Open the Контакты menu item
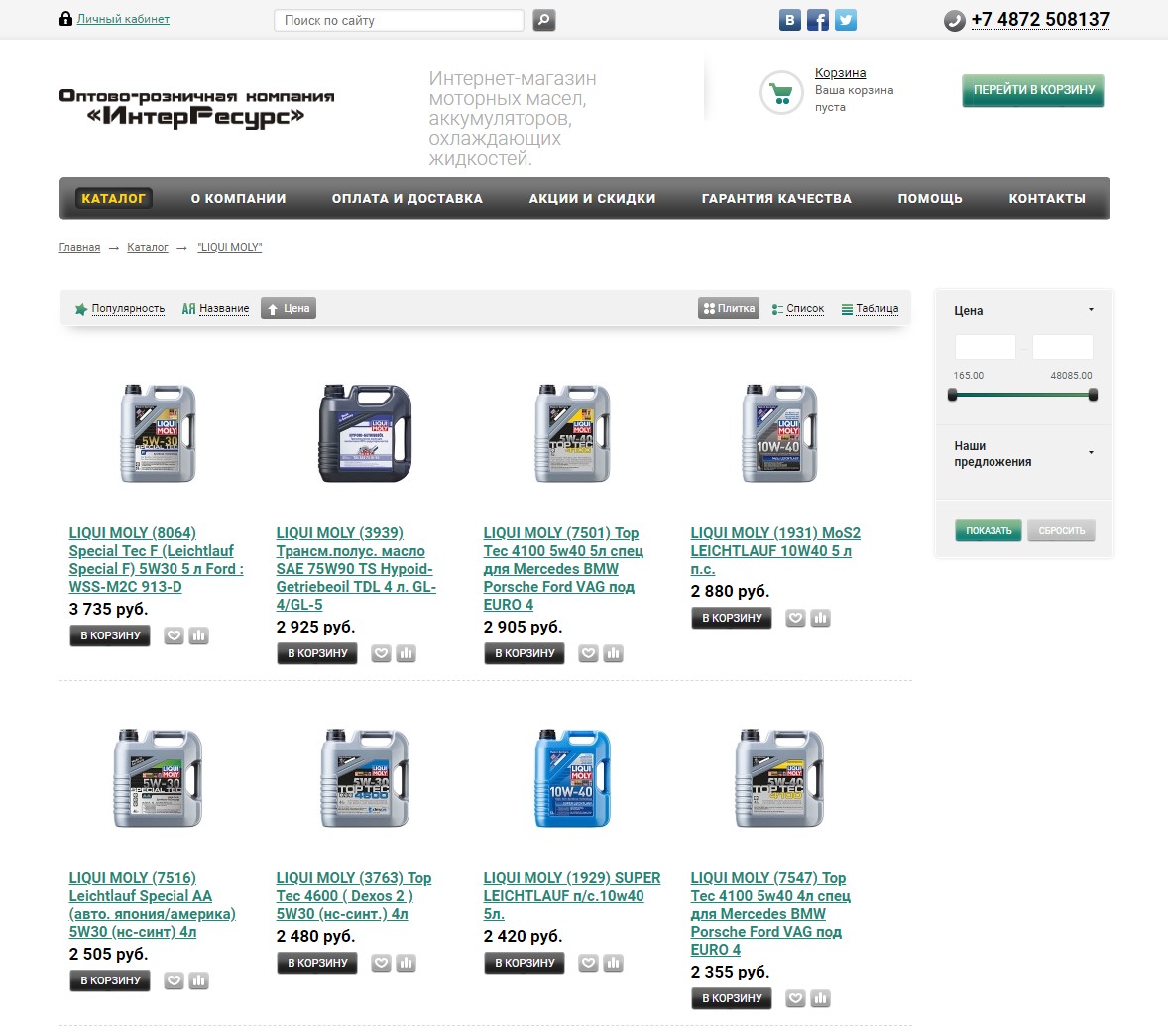 1047,199
